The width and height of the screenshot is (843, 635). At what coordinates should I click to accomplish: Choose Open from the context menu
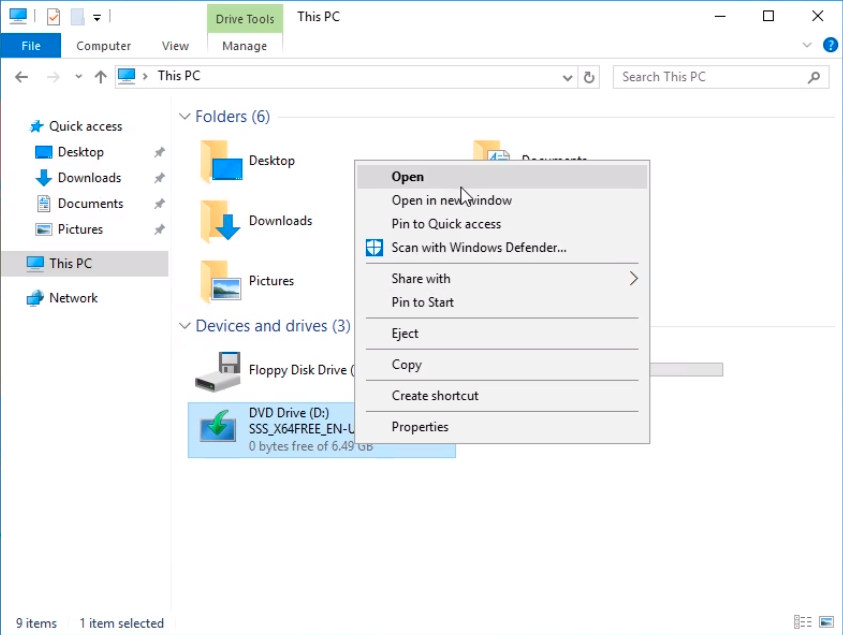502,177
